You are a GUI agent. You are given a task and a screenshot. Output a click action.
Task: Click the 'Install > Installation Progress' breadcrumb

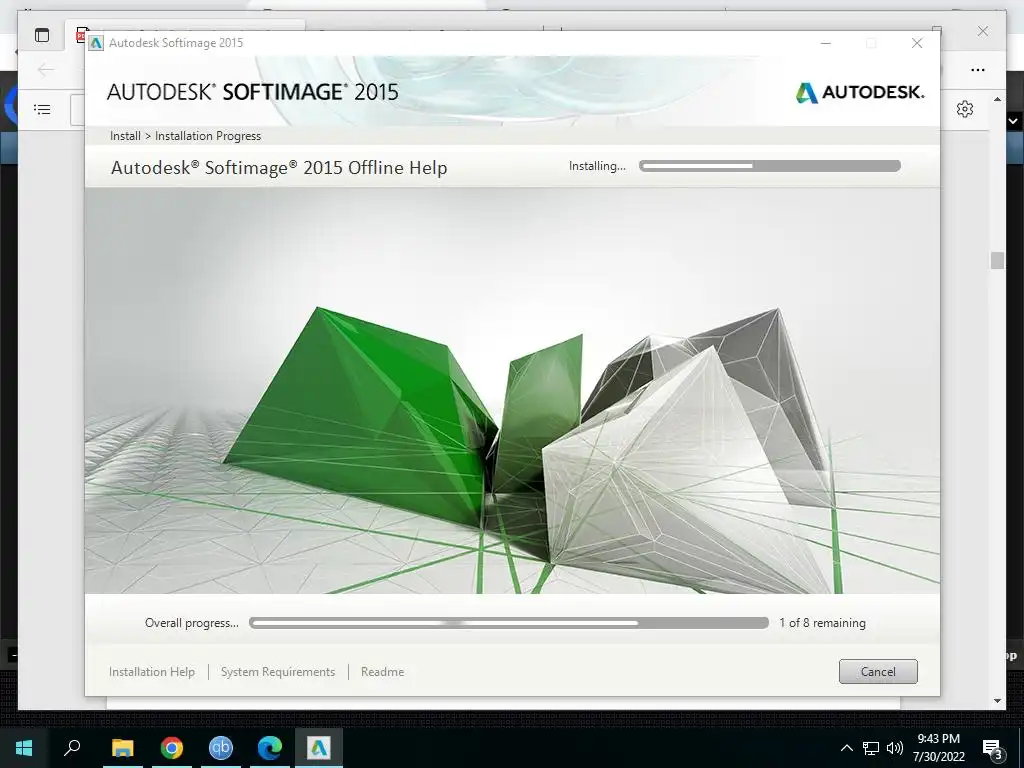click(185, 136)
